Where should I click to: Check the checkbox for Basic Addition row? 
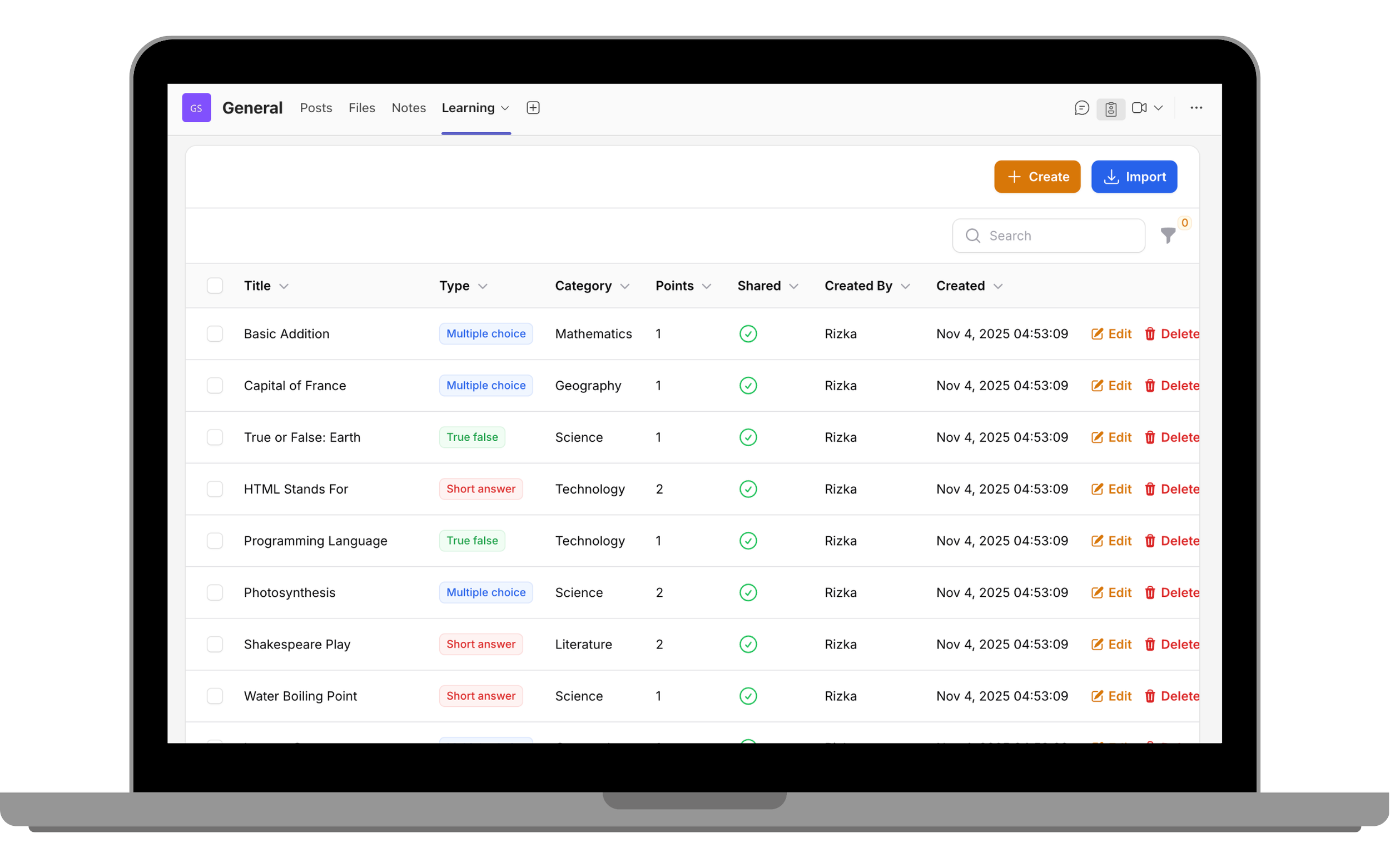(x=215, y=333)
